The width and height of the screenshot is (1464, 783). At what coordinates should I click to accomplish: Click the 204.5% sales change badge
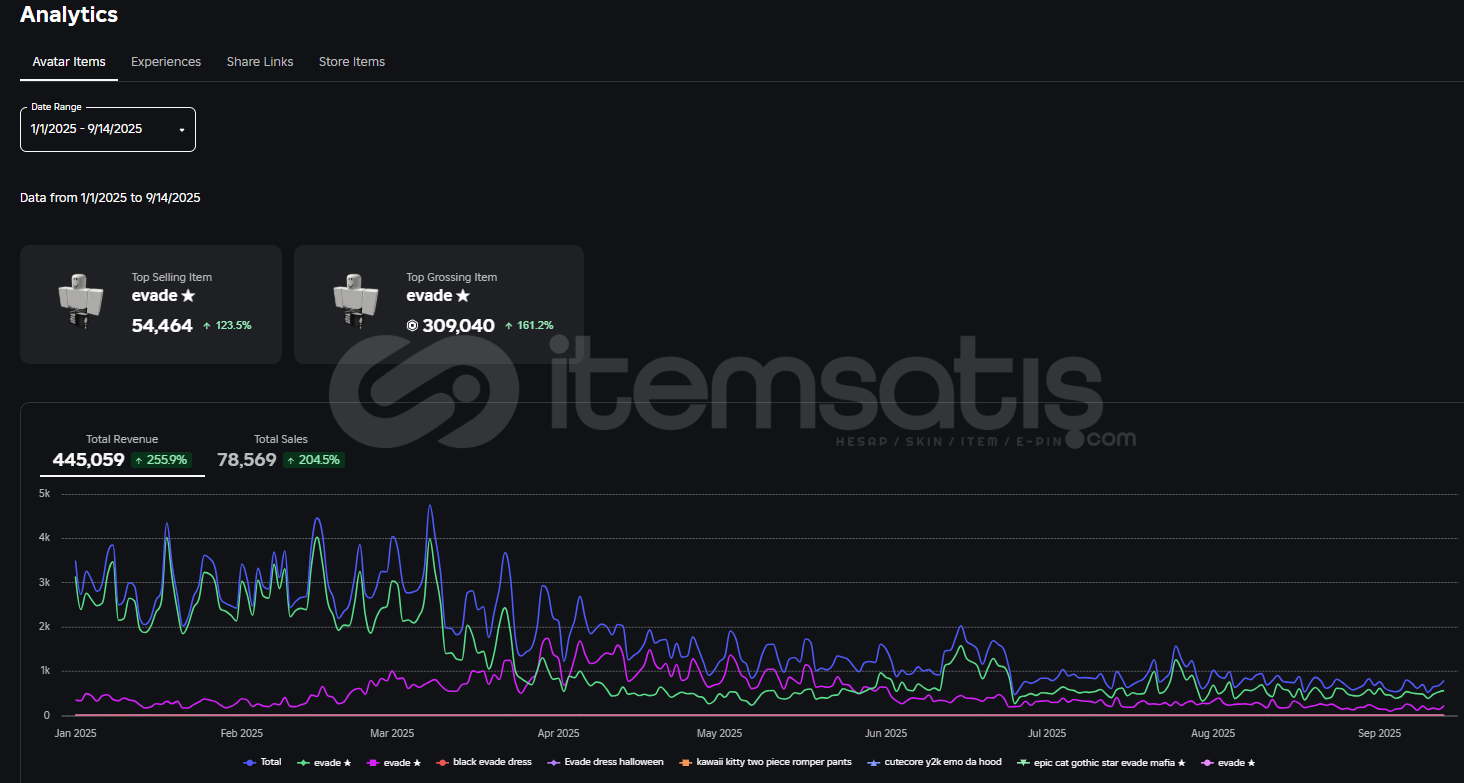tap(313, 460)
